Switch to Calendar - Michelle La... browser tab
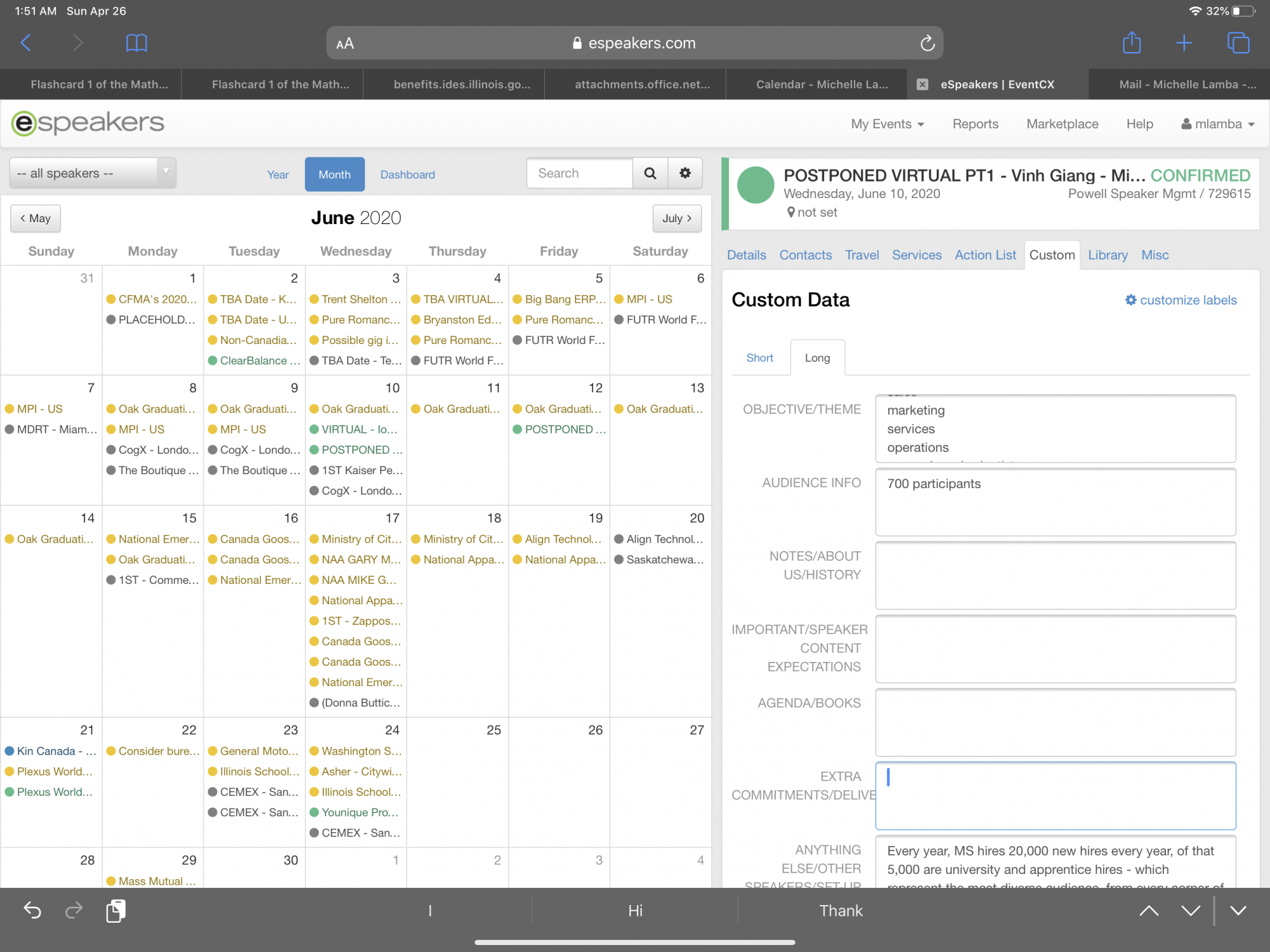 coord(817,84)
